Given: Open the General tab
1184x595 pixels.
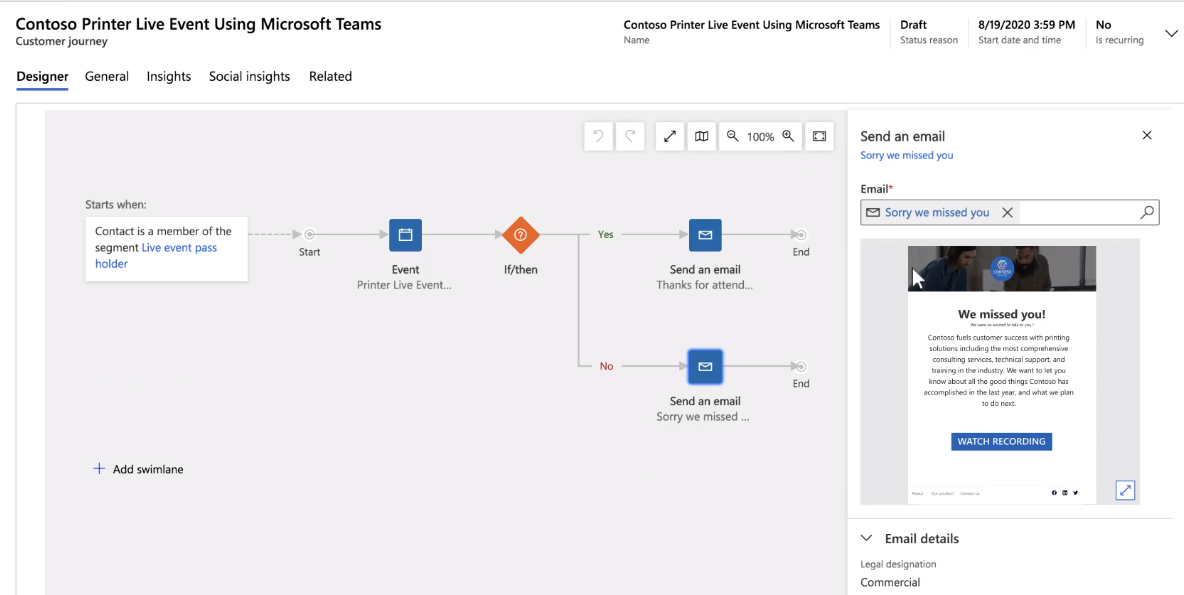Looking at the screenshot, I should [106, 76].
